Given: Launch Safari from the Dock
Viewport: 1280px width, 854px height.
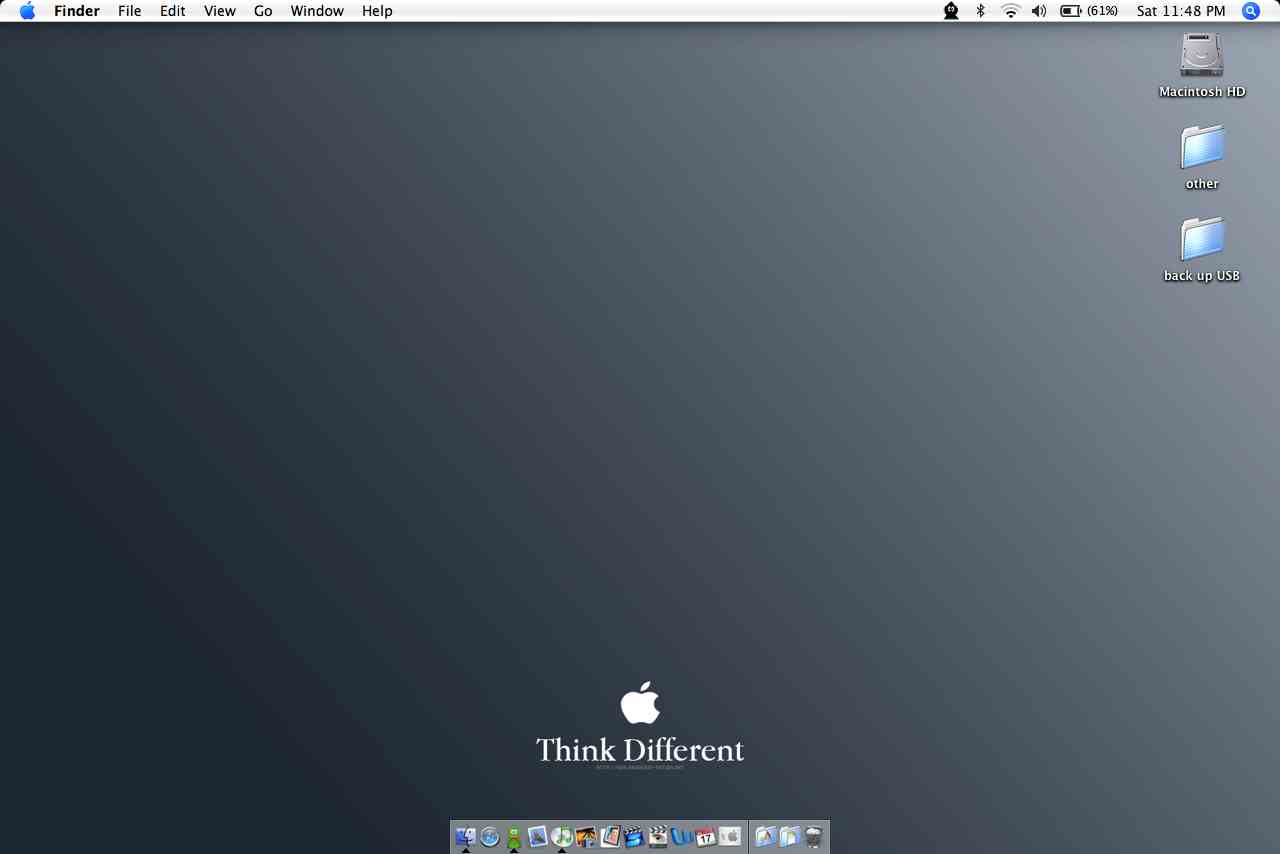Looking at the screenshot, I should point(489,836).
